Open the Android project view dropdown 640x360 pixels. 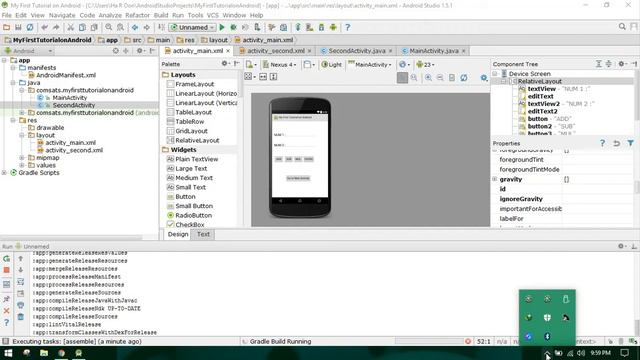click(29, 51)
